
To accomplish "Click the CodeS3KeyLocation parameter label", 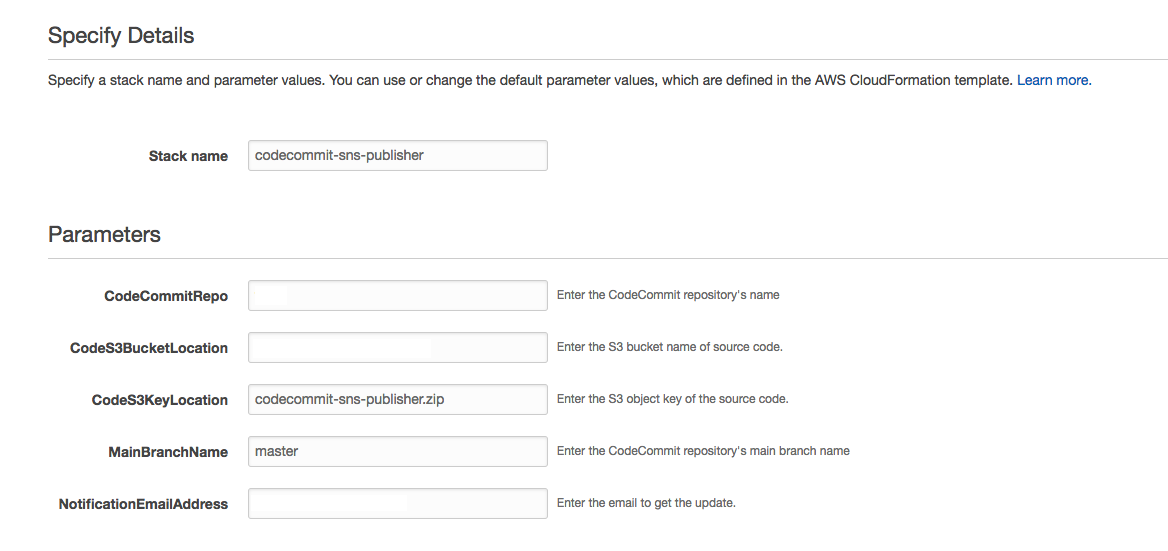I will [160, 400].
